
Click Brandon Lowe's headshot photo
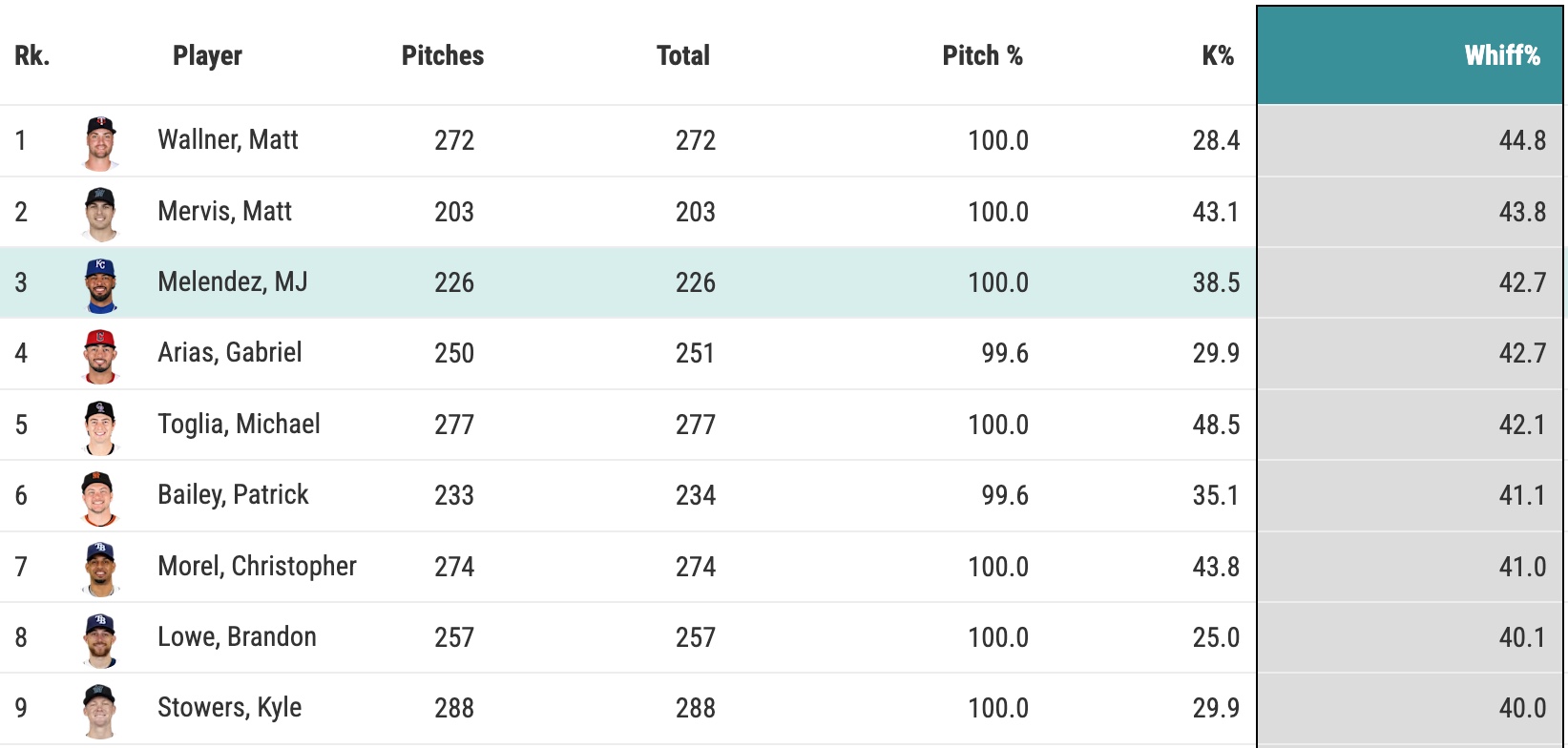coord(100,638)
